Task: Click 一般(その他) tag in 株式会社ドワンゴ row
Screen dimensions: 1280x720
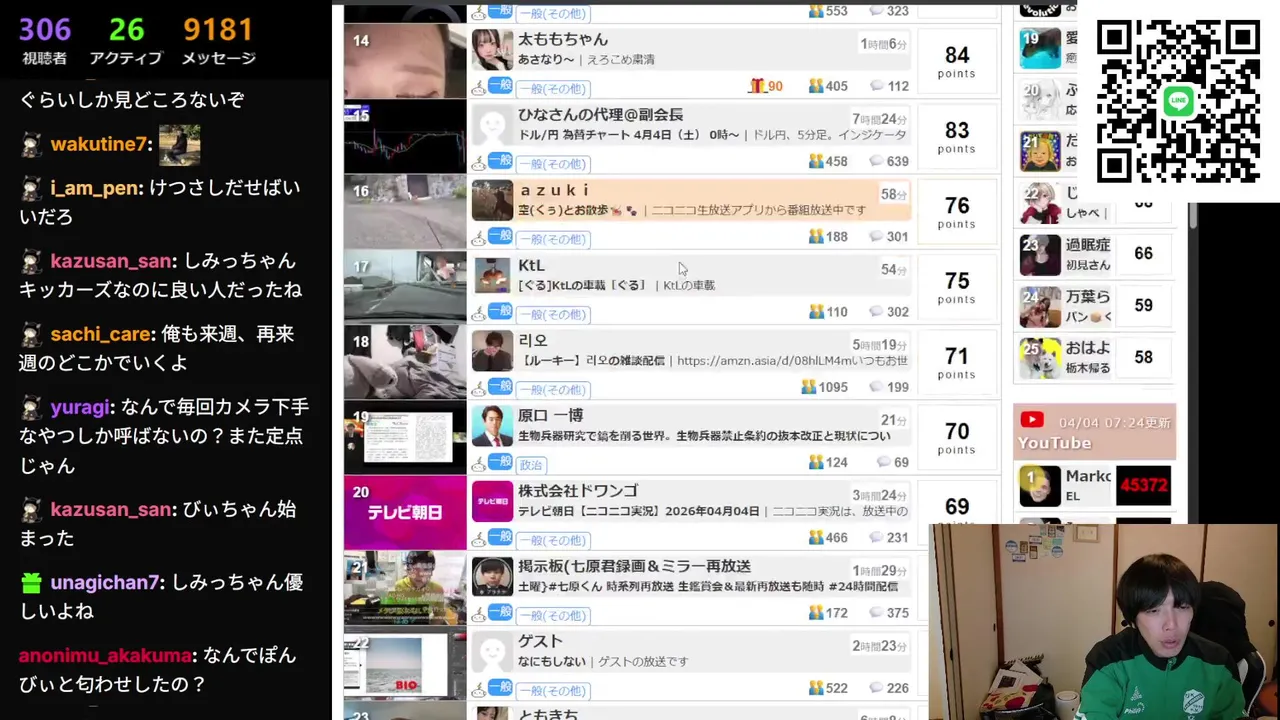Action: point(553,540)
